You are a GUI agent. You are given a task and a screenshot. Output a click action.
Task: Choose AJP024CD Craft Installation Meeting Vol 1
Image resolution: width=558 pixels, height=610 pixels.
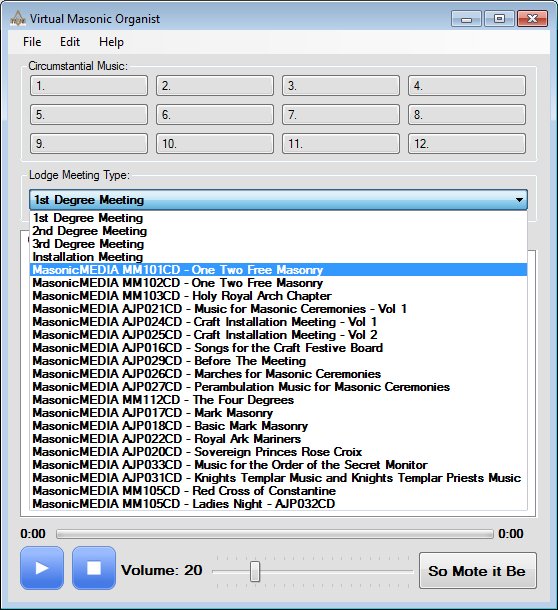278,322
